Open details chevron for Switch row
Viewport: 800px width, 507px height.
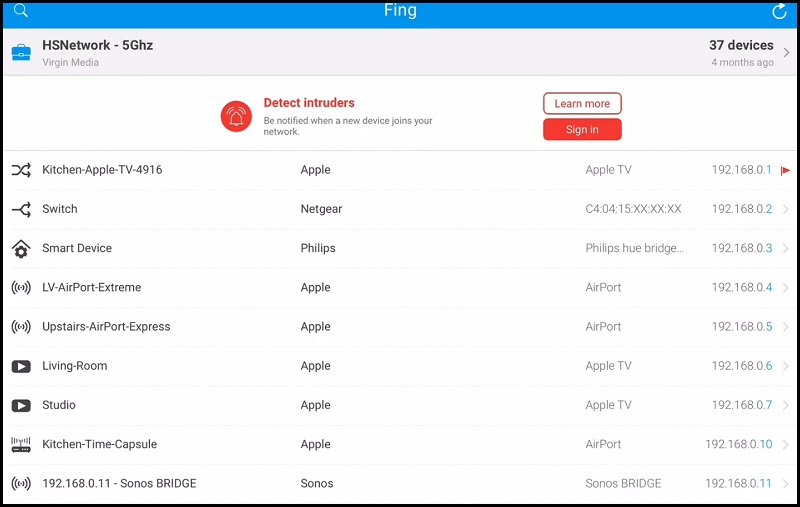pyautogui.click(x=786, y=209)
